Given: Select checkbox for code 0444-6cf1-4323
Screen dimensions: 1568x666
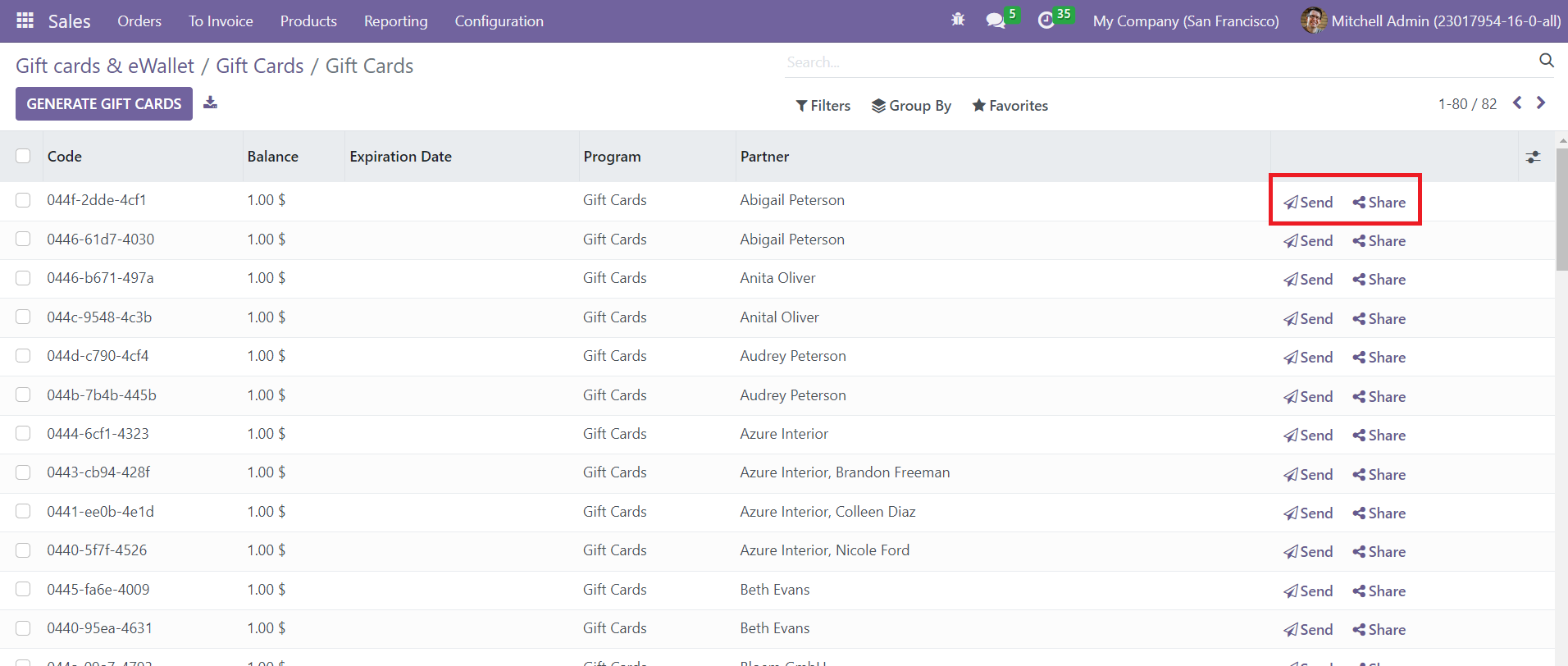Looking at the screenshot, I should point(23,433).
